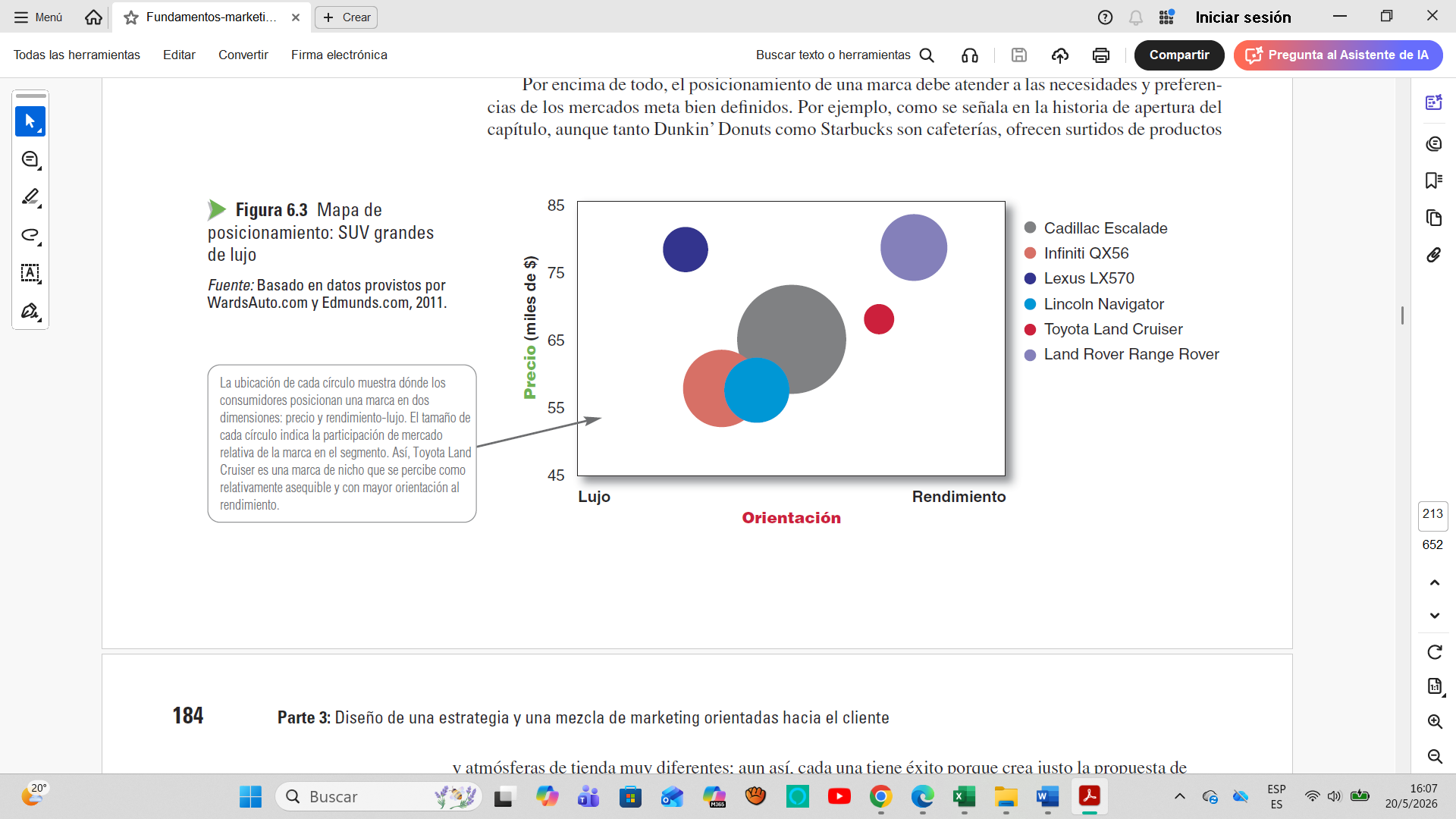Click the Crear new tab button
The image size is (1456, 819).
pos(347,17)
